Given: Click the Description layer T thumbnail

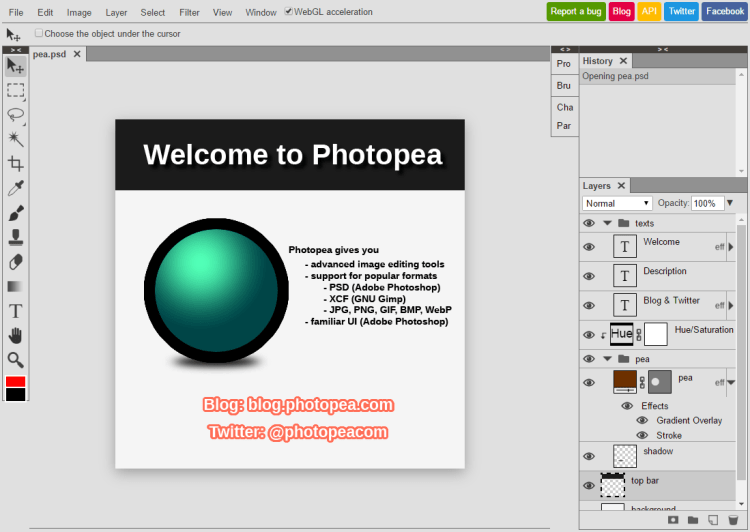Looking at the screenshot, I should point(625,276).
